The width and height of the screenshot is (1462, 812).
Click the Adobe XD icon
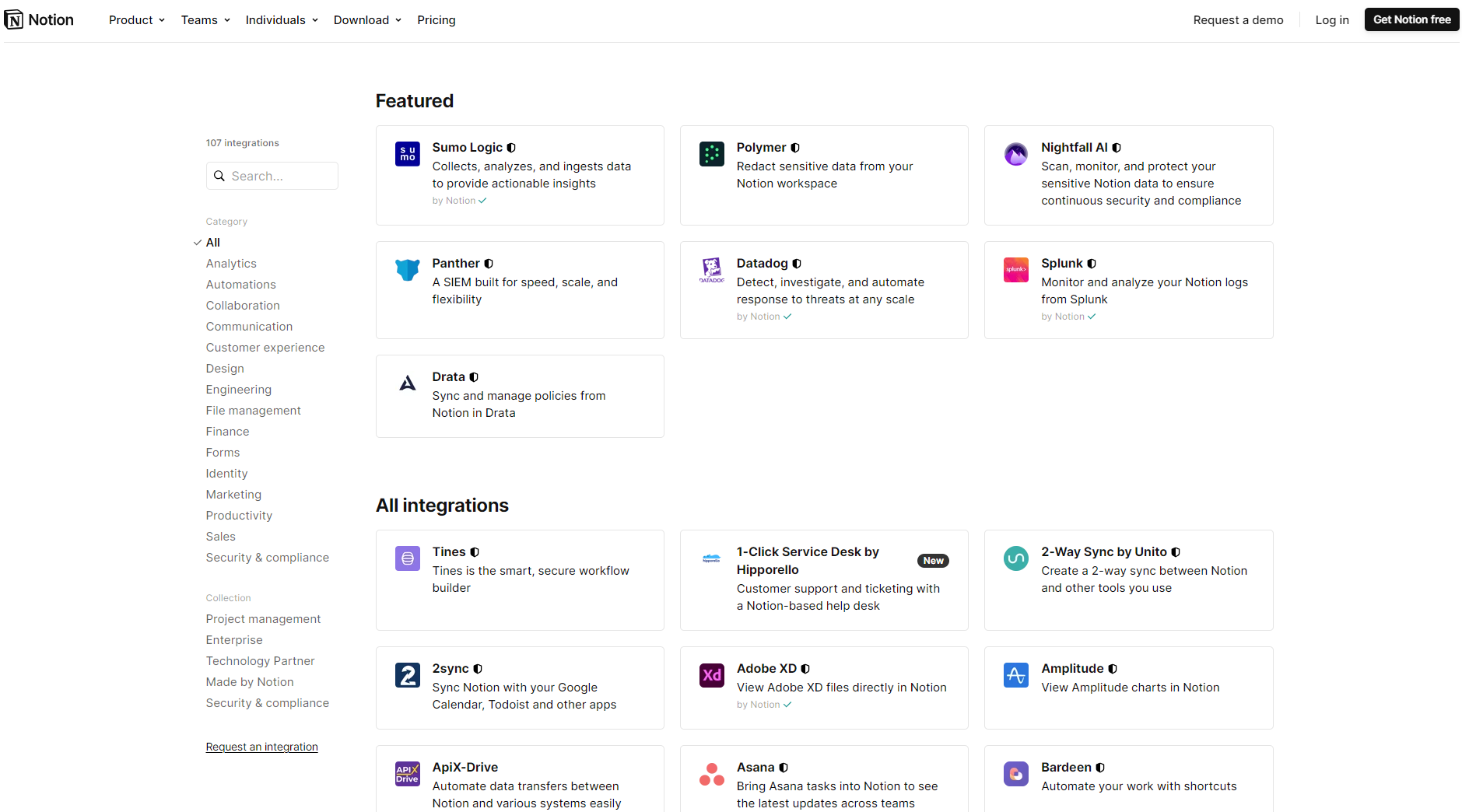pyautogui.click(x=712, y=675)
